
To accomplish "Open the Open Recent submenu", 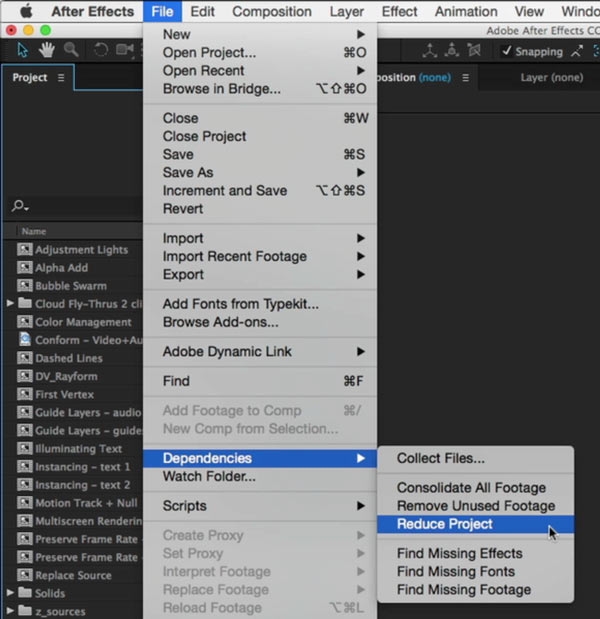I will pos(260,71).
